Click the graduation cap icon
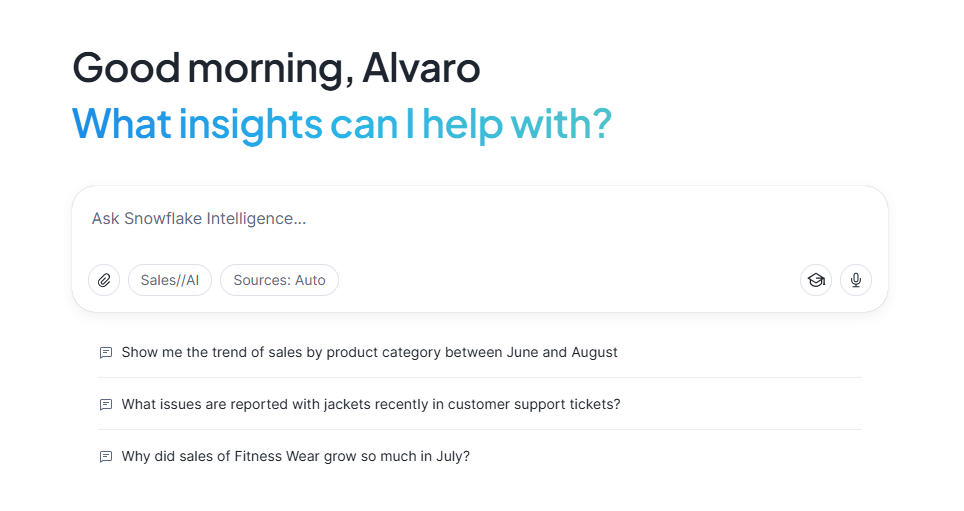 (x=816, y=280)
